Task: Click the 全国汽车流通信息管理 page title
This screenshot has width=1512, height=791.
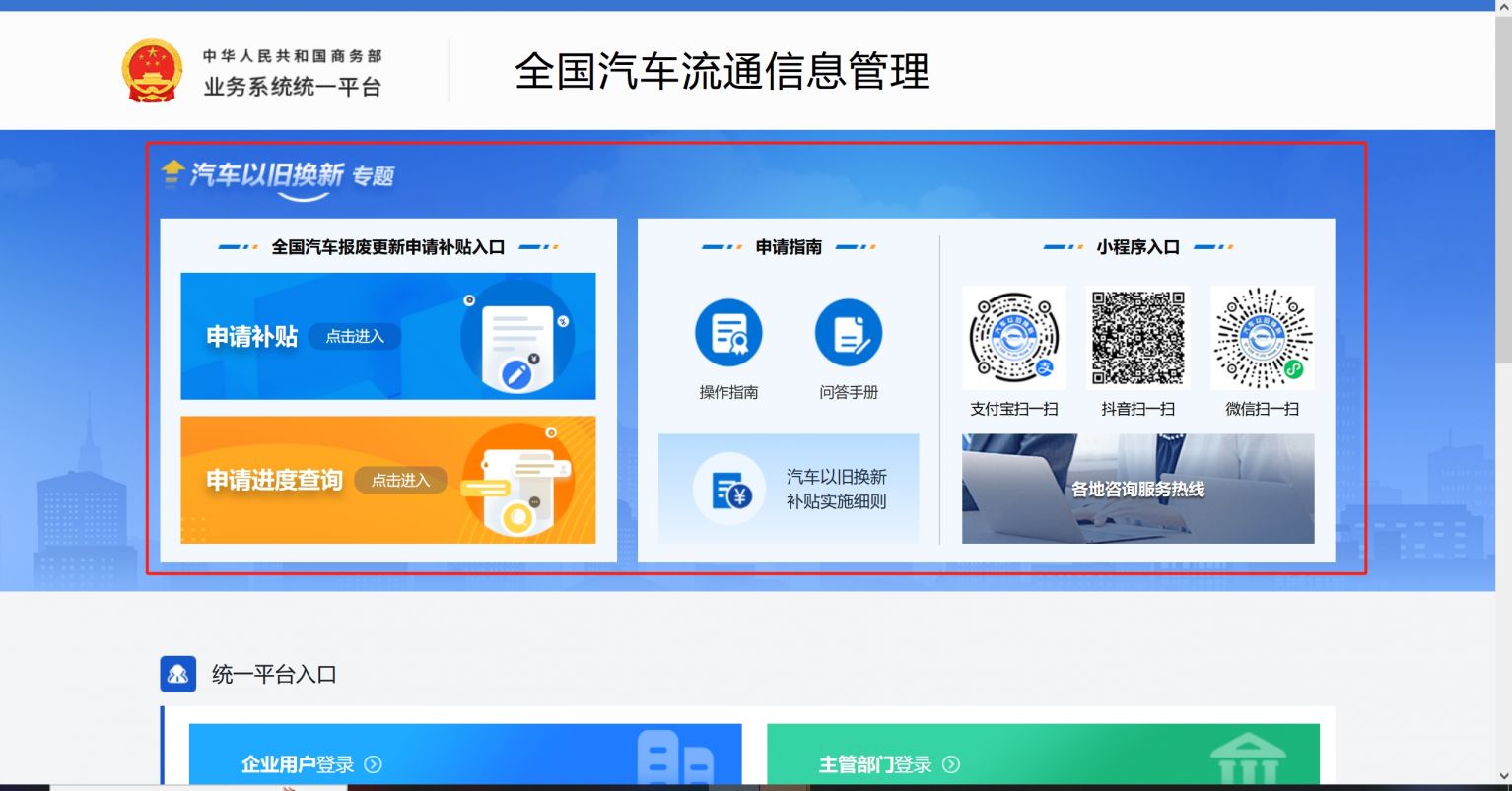Action: tap(722, 71)
